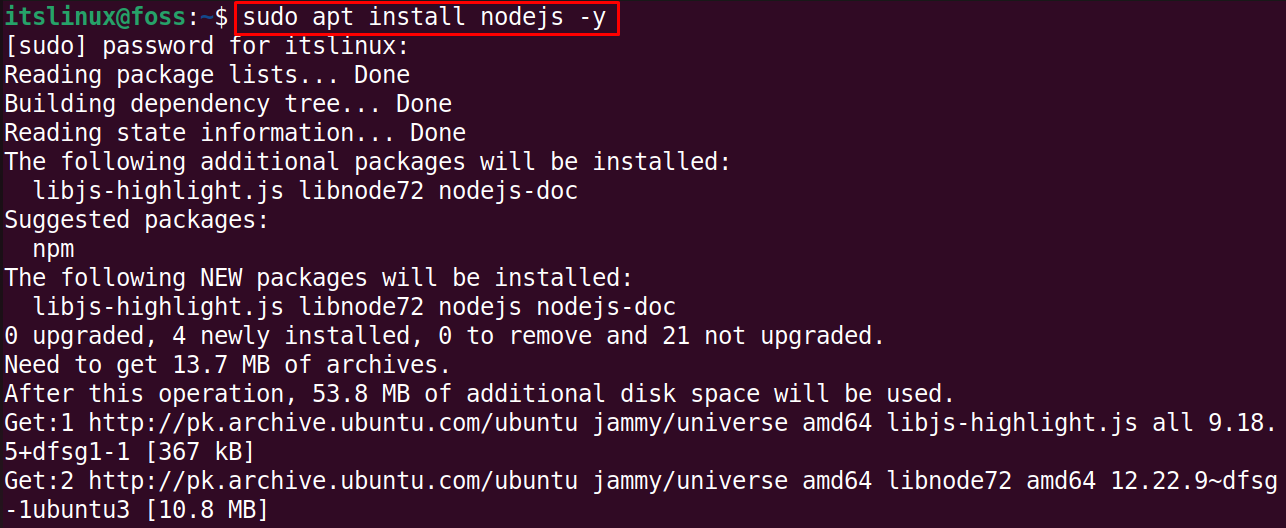The height and width of the screenshot is (528, 1286).
Task: Click the 'Reading state information... Done' line
Action: pyautogui.click(x=235, y=133)
